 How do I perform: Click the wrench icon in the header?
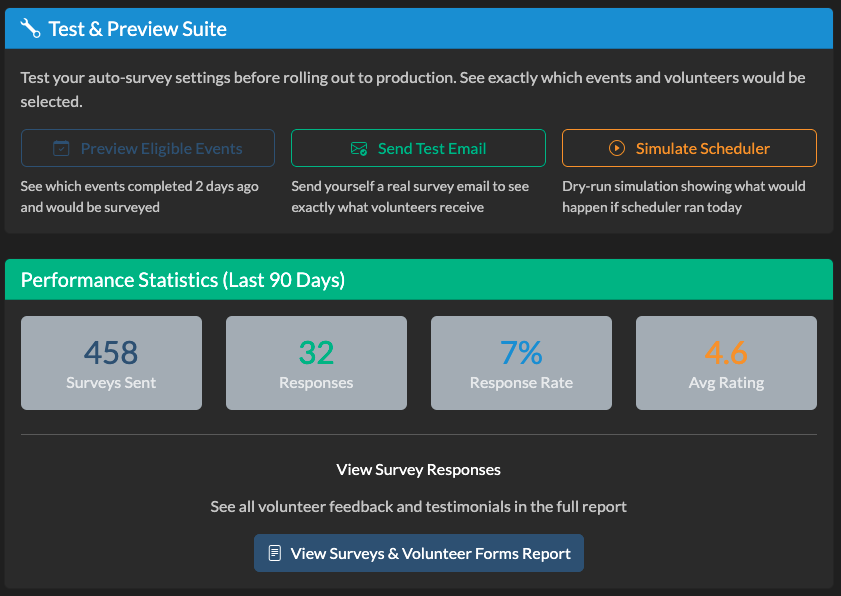click(30, 29)
